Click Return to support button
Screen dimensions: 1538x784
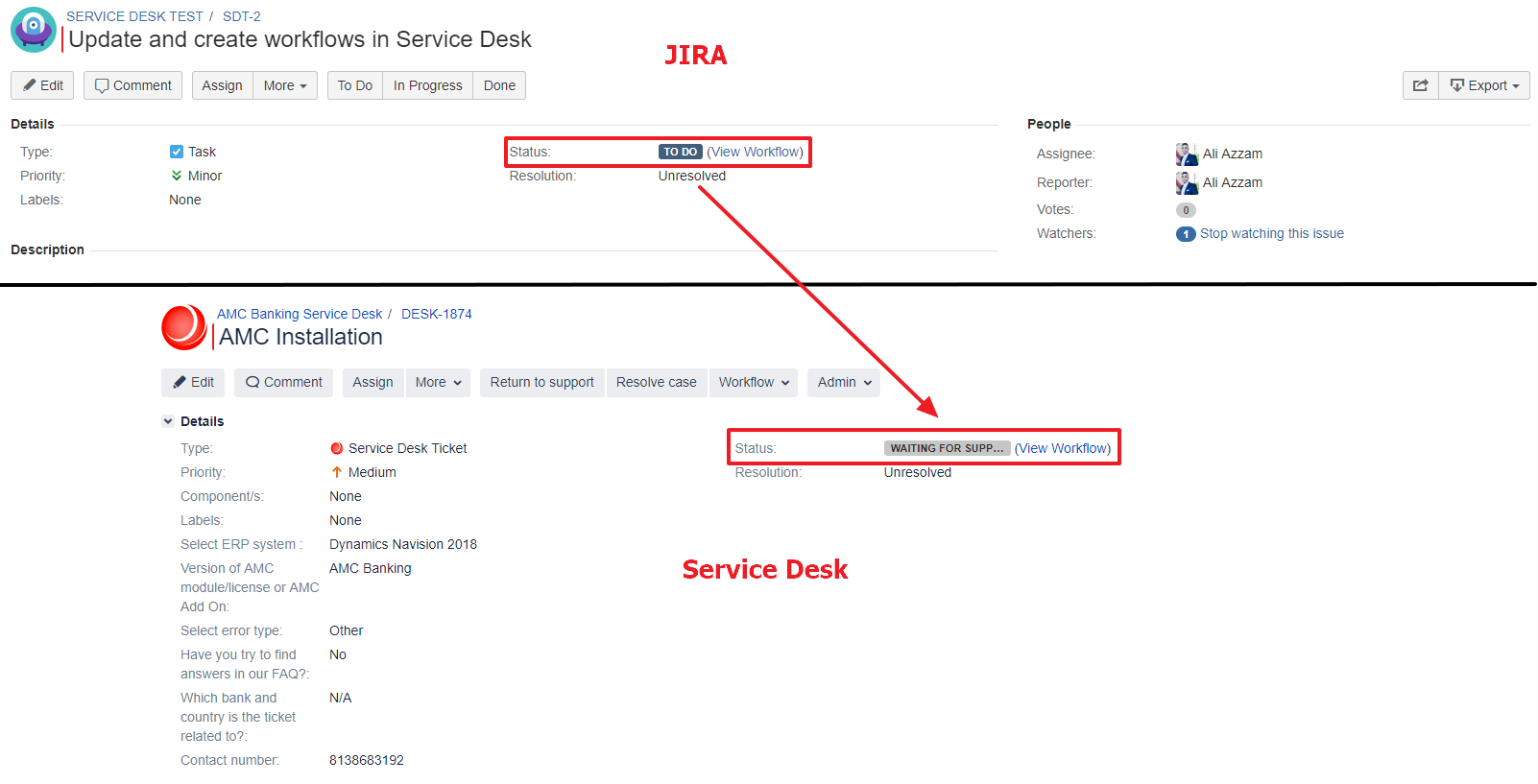(542, 382)
